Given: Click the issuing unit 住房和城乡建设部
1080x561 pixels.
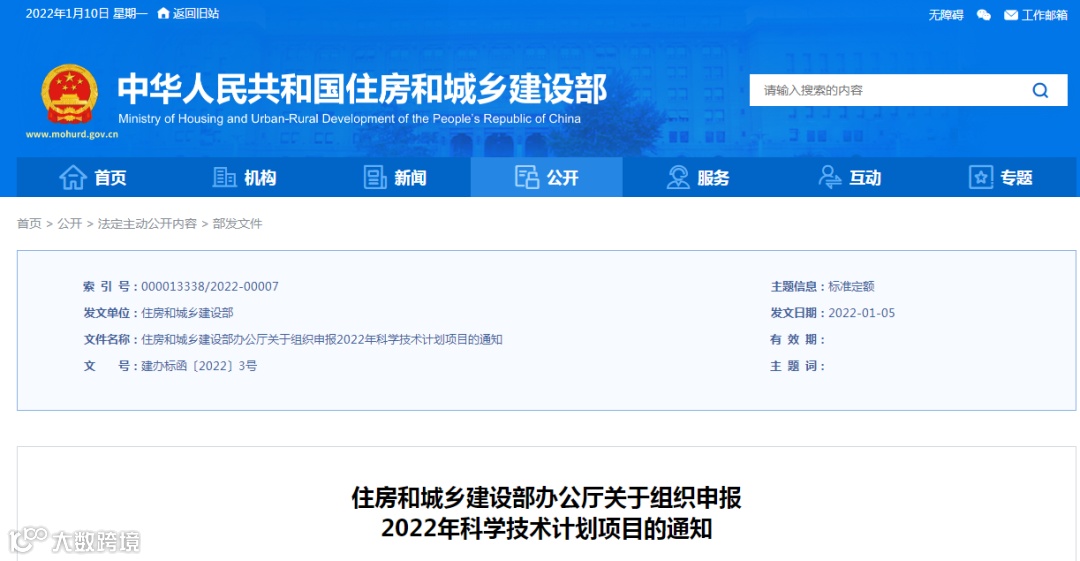Looking at the screenshot, I should pyautogui.click(x=187, y=313).
